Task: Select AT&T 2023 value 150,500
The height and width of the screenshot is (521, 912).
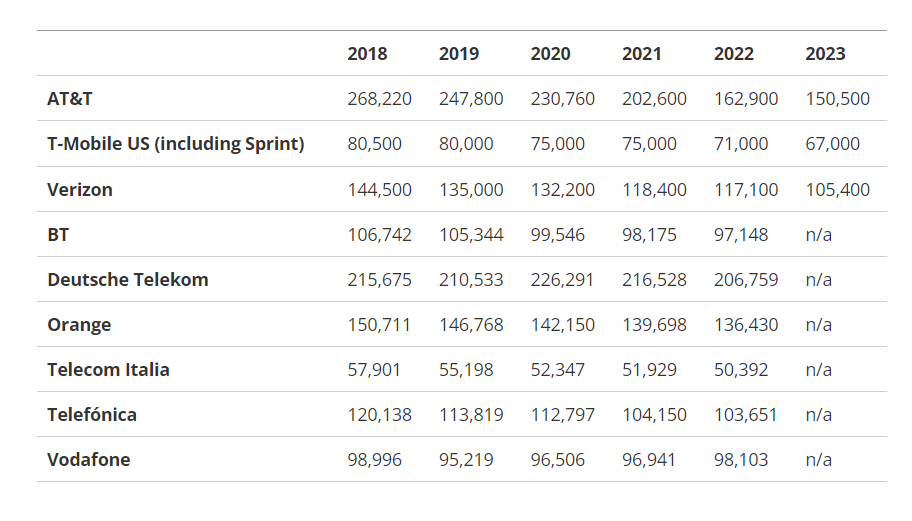Action: click(838, 99)
